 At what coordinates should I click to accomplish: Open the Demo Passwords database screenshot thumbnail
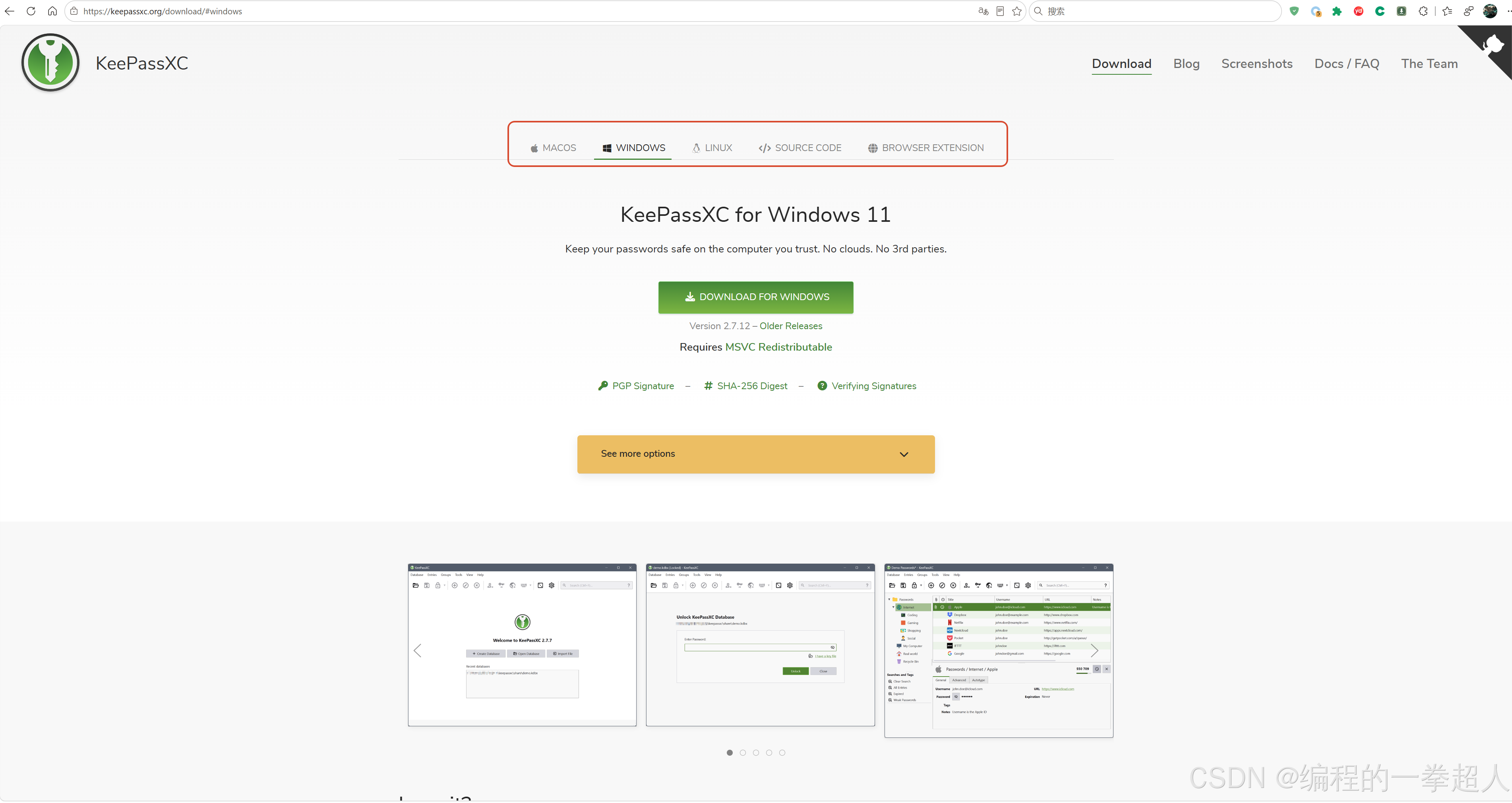coord(999,650)
